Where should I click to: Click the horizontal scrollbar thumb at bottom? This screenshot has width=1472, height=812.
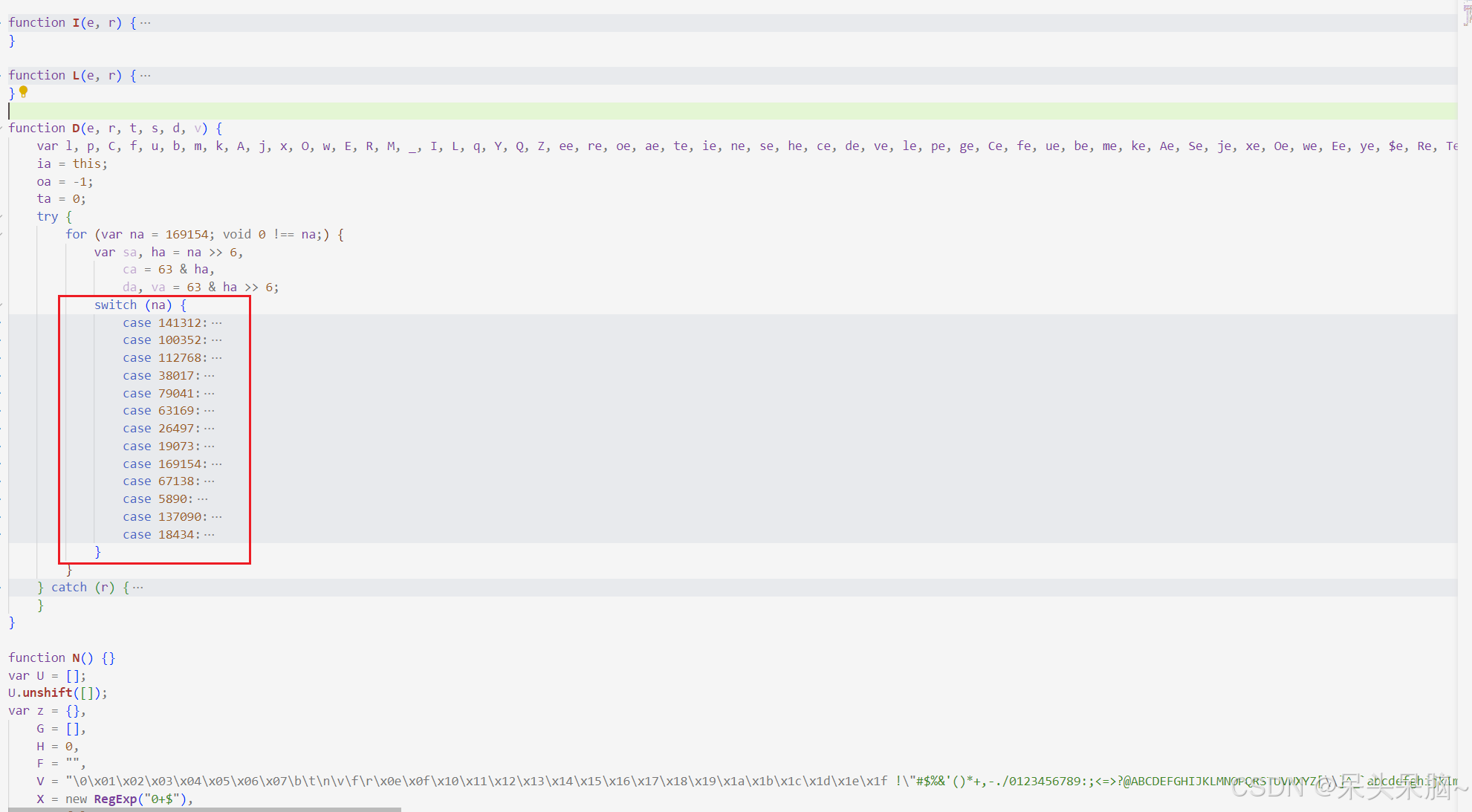[204, 809]
